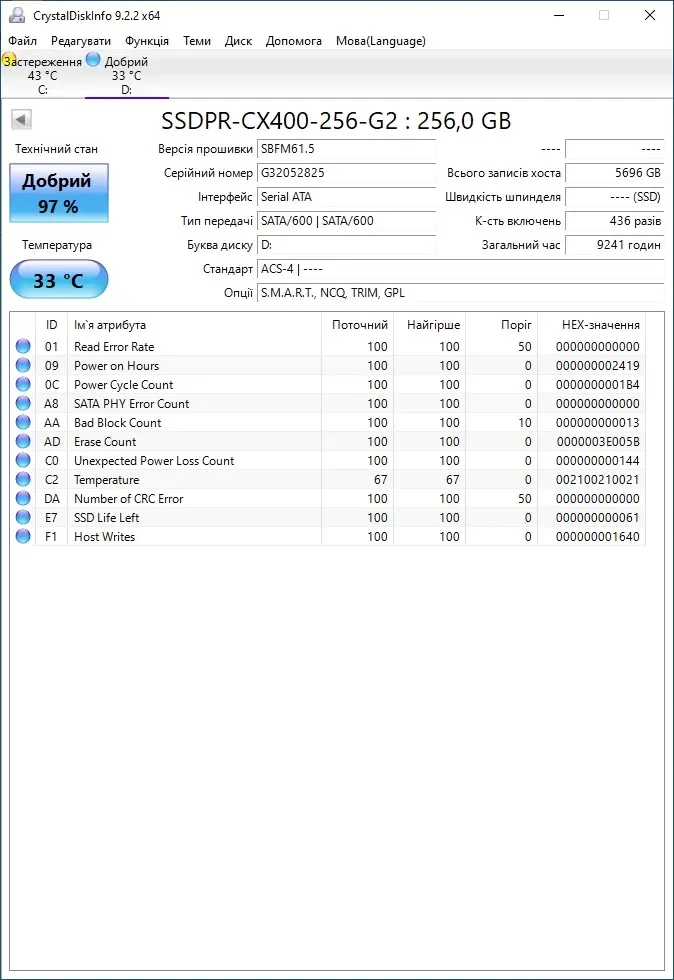Click the hex value 0000003E005B
674x980 pixels.
[x=598, y=442]
